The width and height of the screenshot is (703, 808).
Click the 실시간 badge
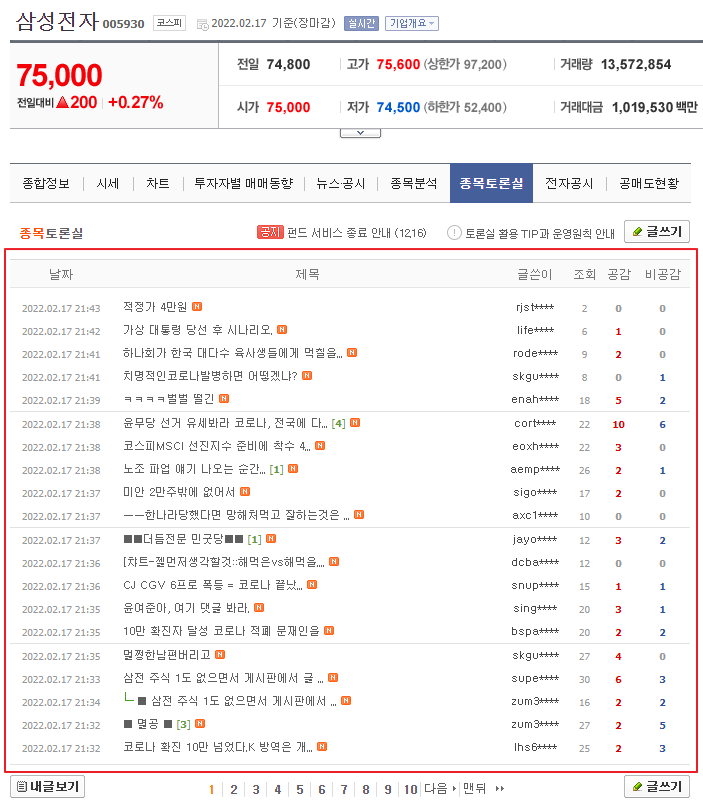click(361, 24)
